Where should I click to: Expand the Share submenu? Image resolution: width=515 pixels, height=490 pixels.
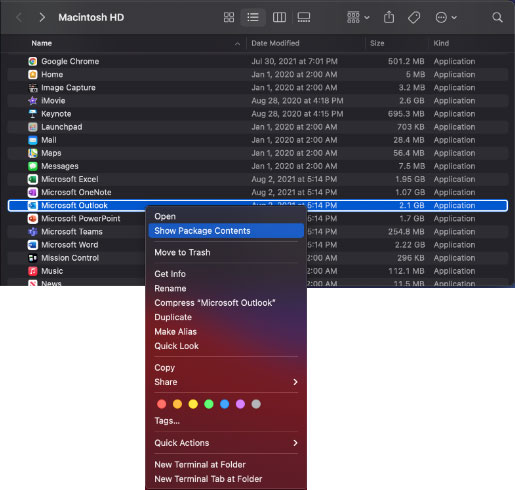226,382
